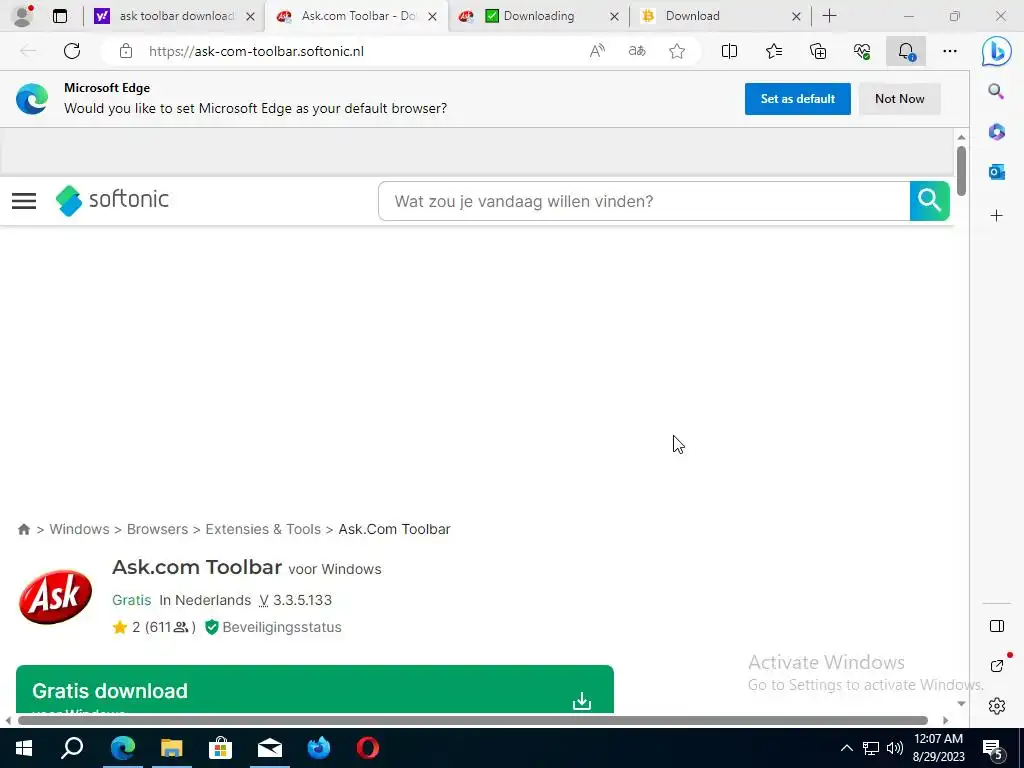View site information lock icon
The height and width of the screenshot is (768, 1024).
coord(126,51)
